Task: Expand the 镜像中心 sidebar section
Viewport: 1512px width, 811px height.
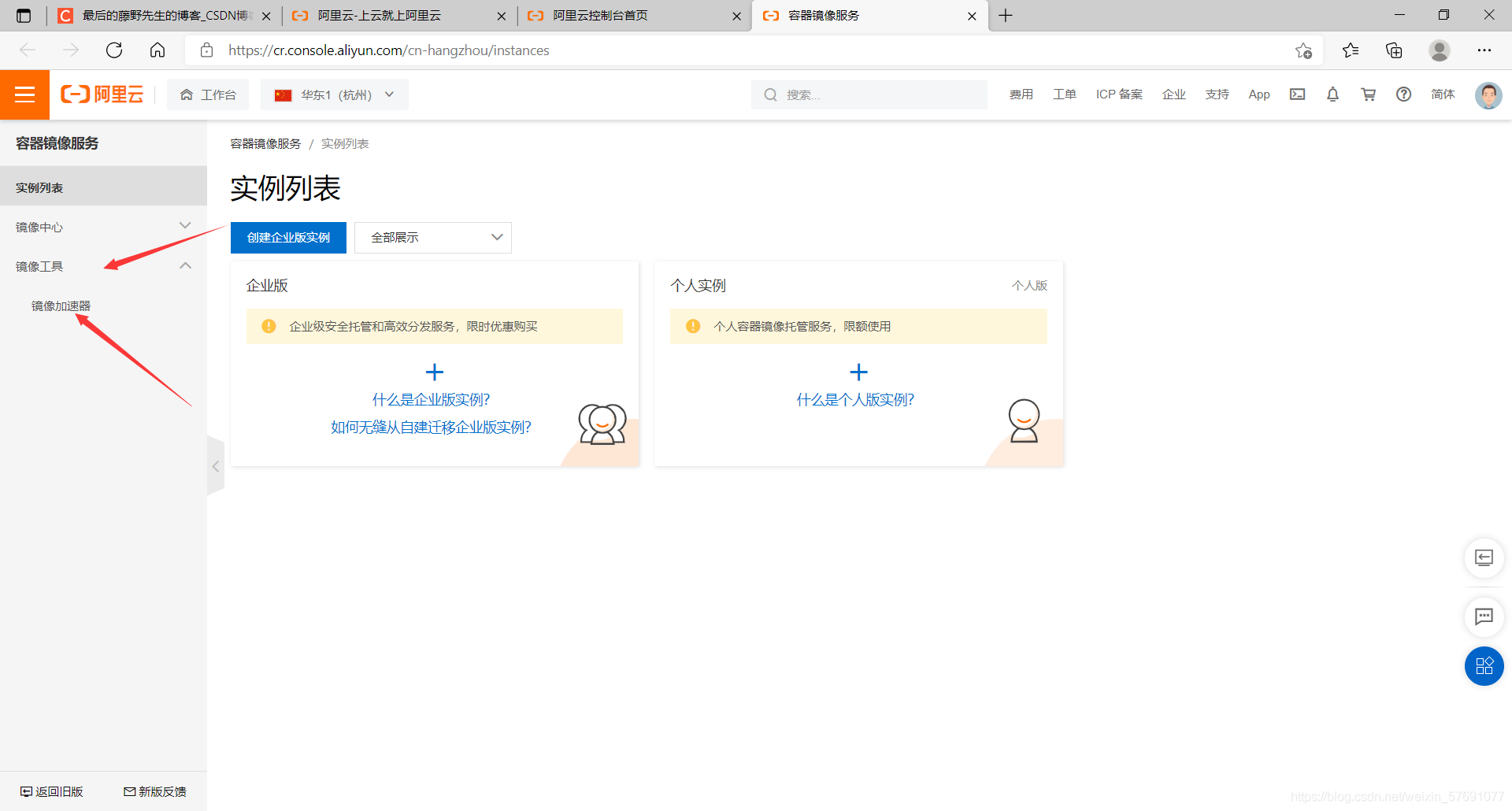Action: (103, 227)
